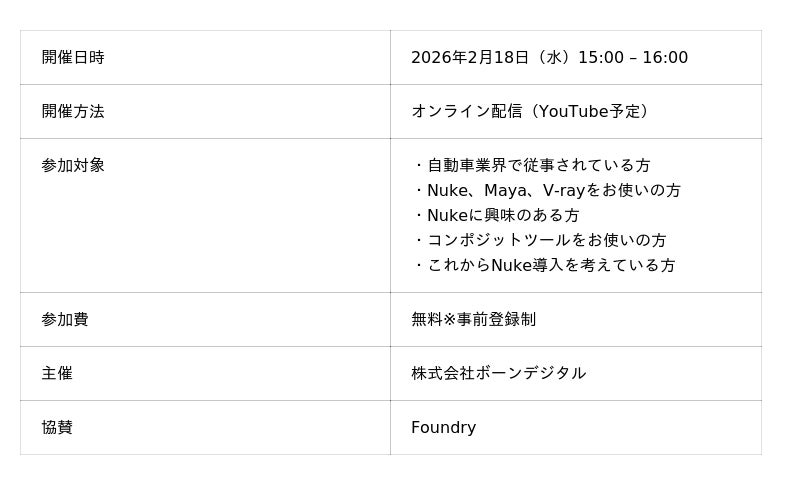This screenshot has height=485, width=800.
Task: Select the 参加対象 row label
Action: pyautogui.click(x=73, y=166)
